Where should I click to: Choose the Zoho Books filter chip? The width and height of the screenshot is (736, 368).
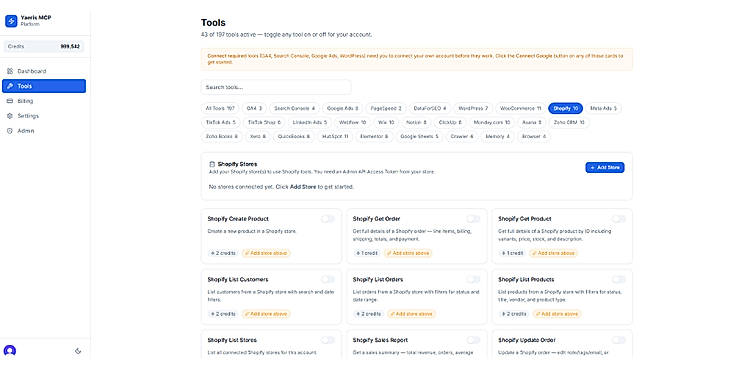(x=222, y=137)
